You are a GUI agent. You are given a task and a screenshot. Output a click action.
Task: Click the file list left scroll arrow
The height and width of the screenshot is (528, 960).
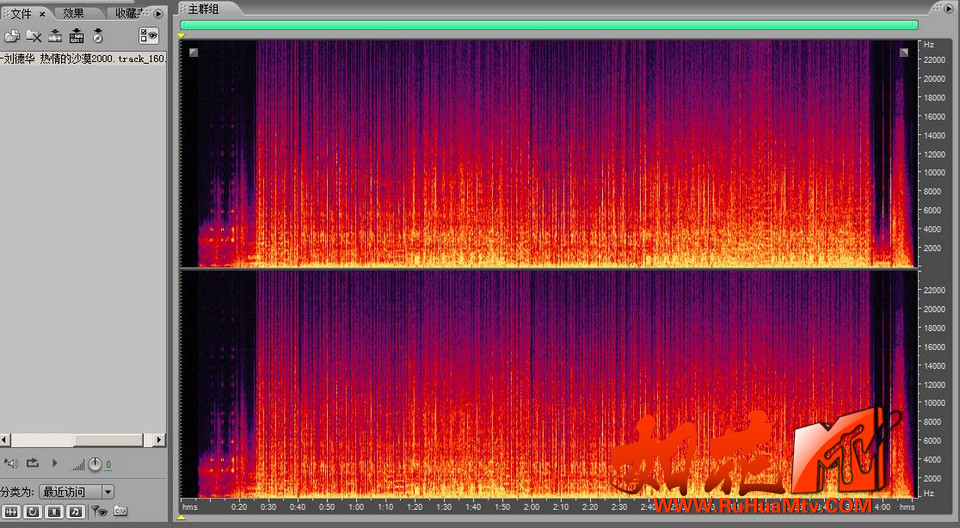[x=5, y=439]
